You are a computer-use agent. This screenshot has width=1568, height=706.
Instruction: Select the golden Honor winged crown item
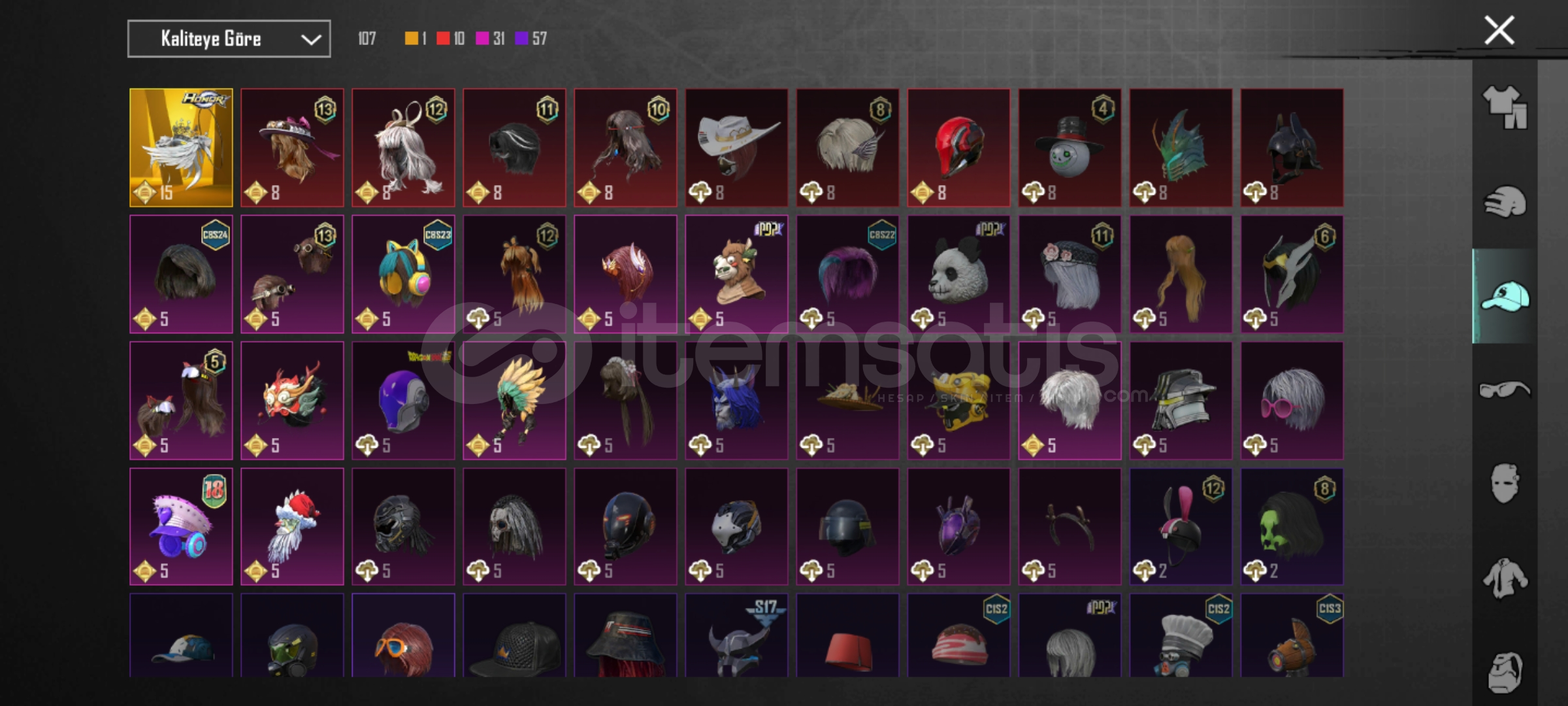[x=181, y=148]
